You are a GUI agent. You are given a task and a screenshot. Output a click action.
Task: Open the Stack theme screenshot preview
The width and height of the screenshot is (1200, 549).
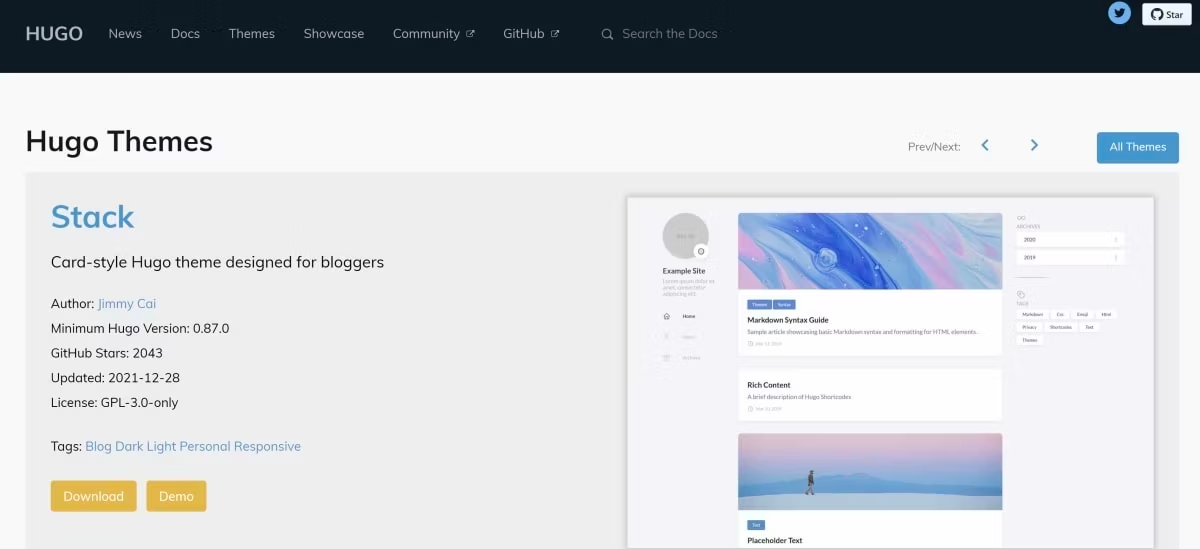pos(890,372)
